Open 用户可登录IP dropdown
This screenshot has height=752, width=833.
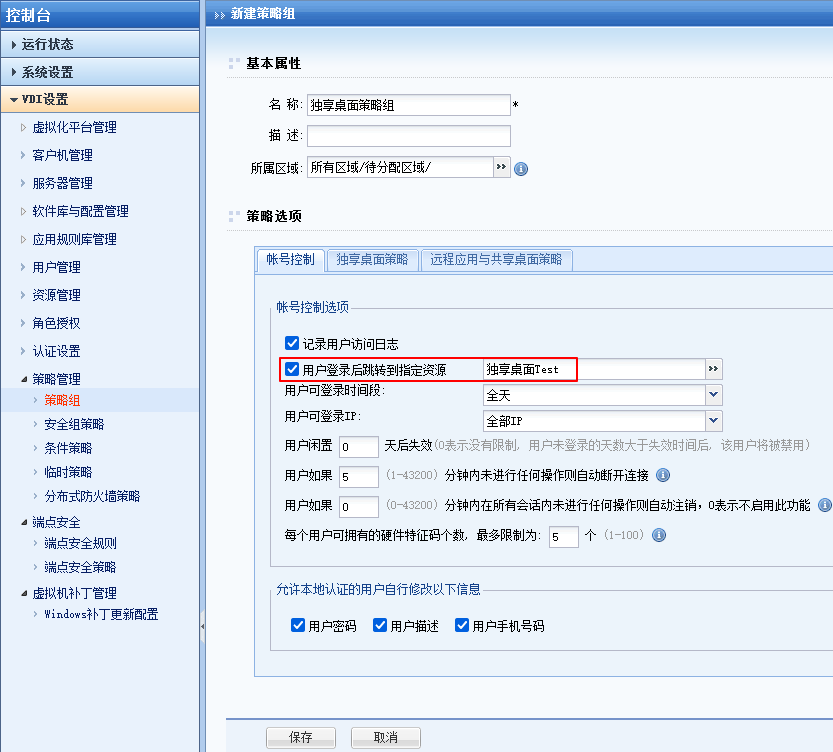click(713, 421)
